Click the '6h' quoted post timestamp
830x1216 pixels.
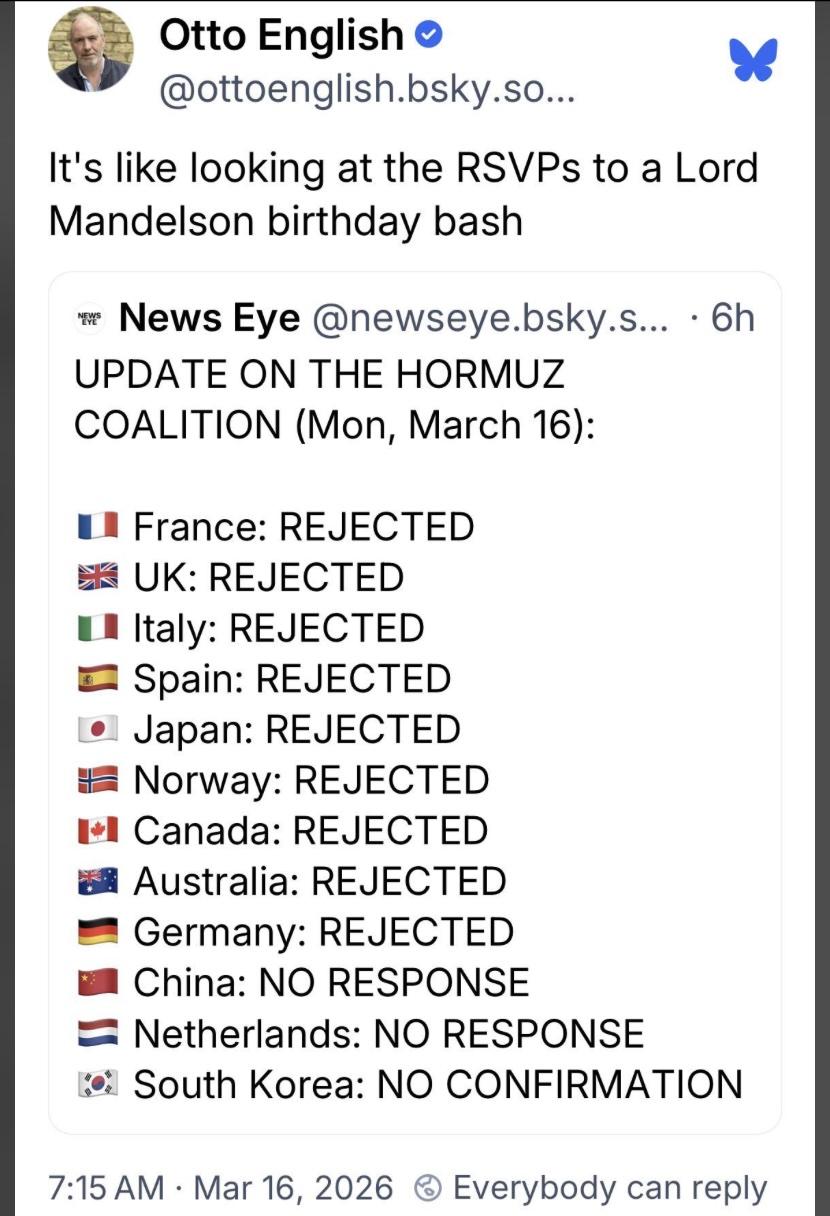point(731,319)
